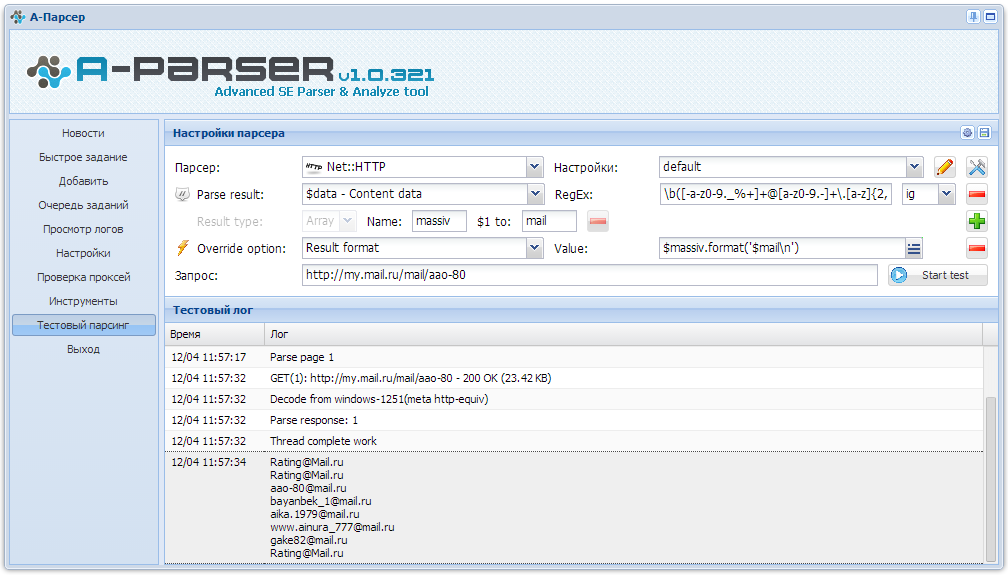Open Настройки in the left sidebar

[83, 253]
